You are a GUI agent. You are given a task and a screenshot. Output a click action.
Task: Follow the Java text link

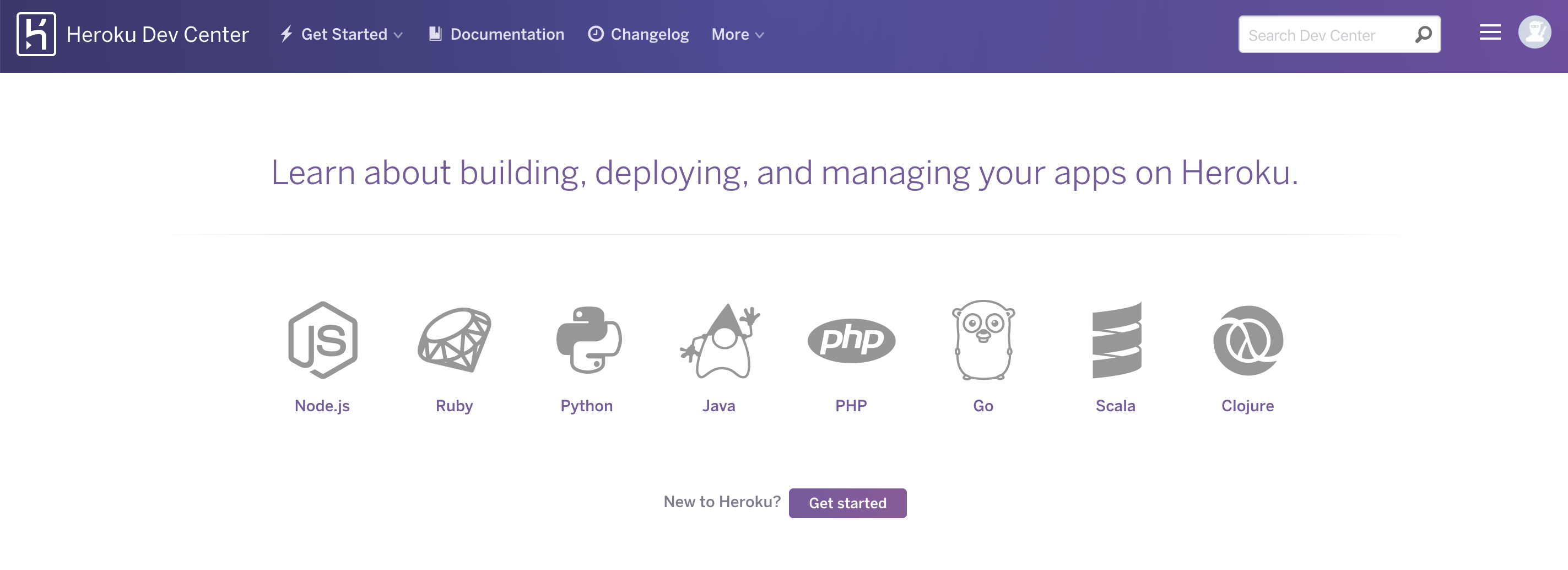(719, 406)
